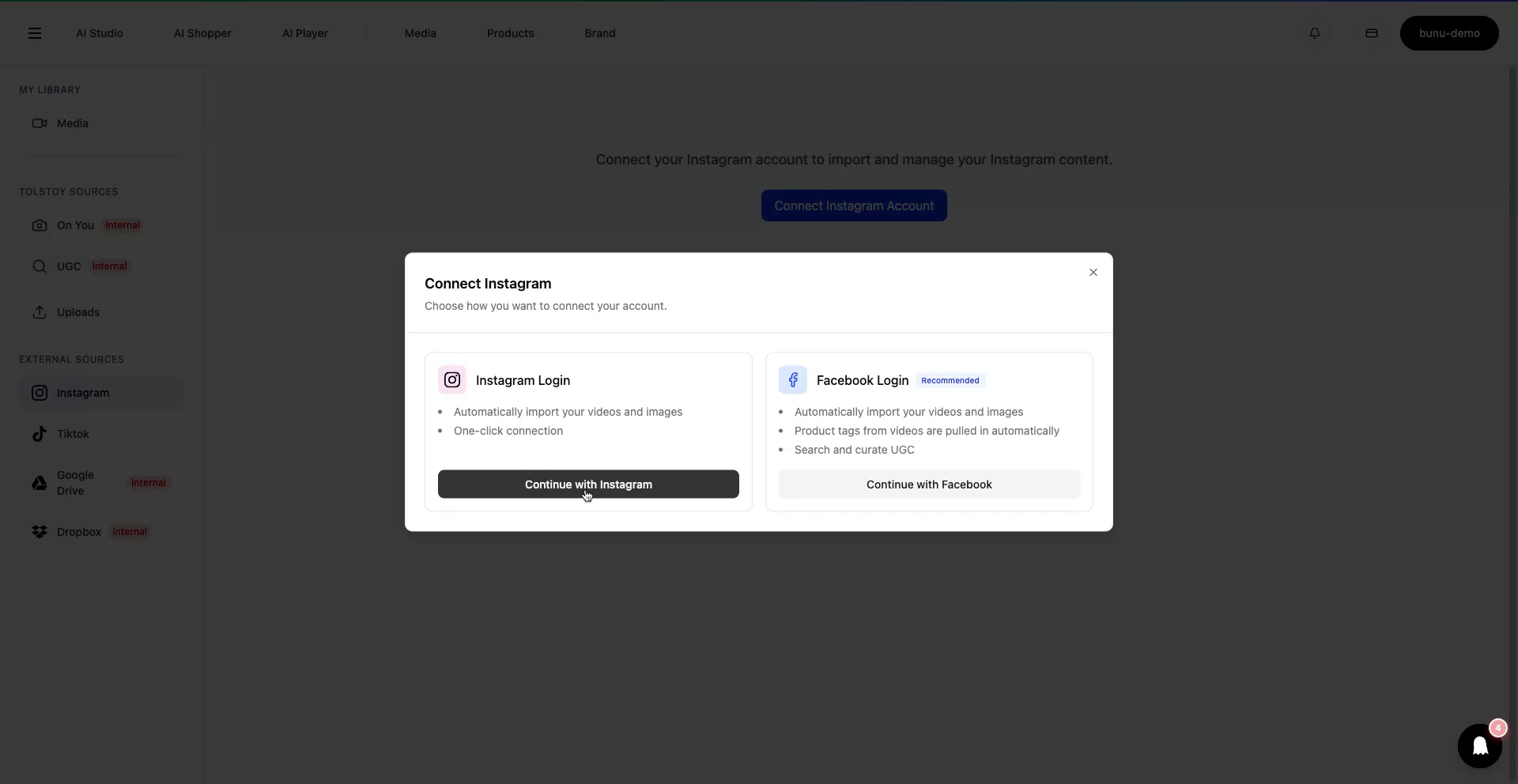1518x784 pixels.
Task: Switch to the Products tab
Action: pyautogui.click(x=511, y=33)
